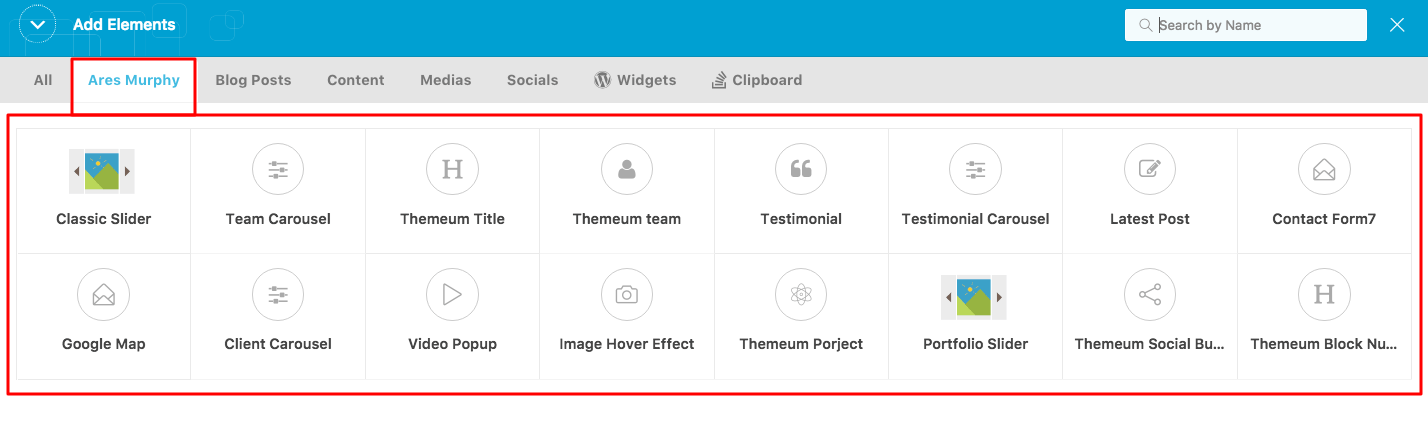Choose the Themeum Porject atom icon

tap(801, 295)
